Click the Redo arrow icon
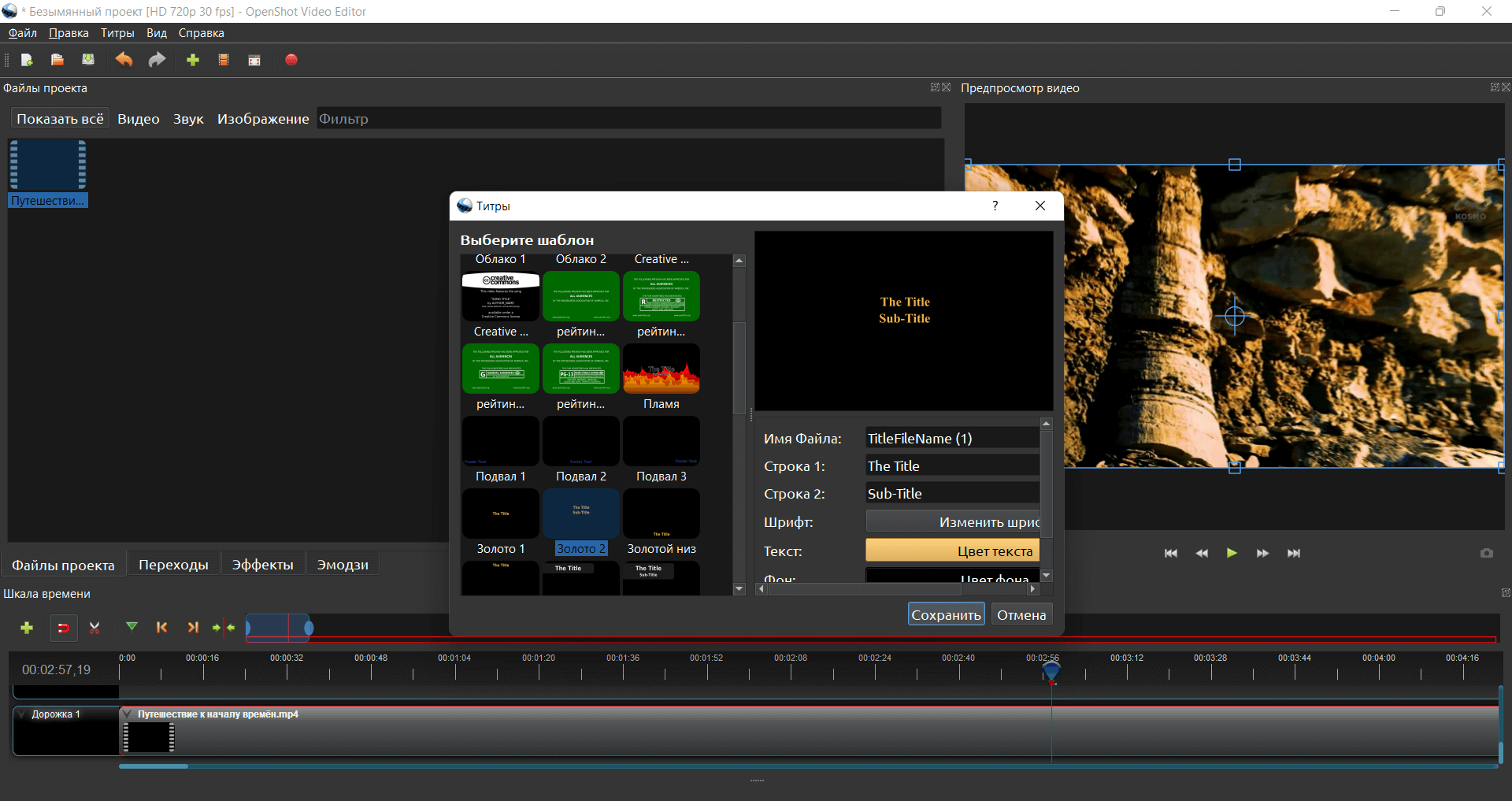1512x801 pixels. pyautogui.click(x=157, y=60)
